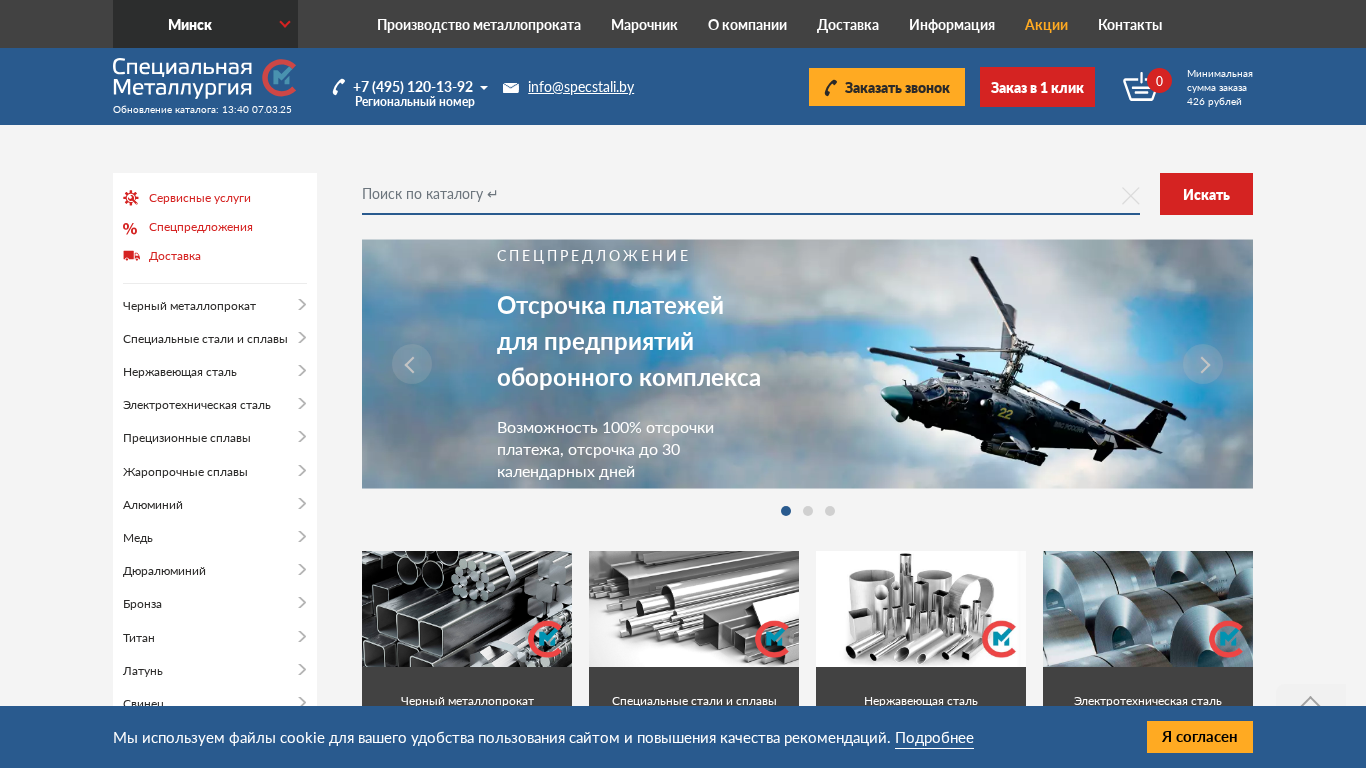Select the first banner slide dot
The height and width of the screenshot is (768, 1366).
tap(786, 511)
